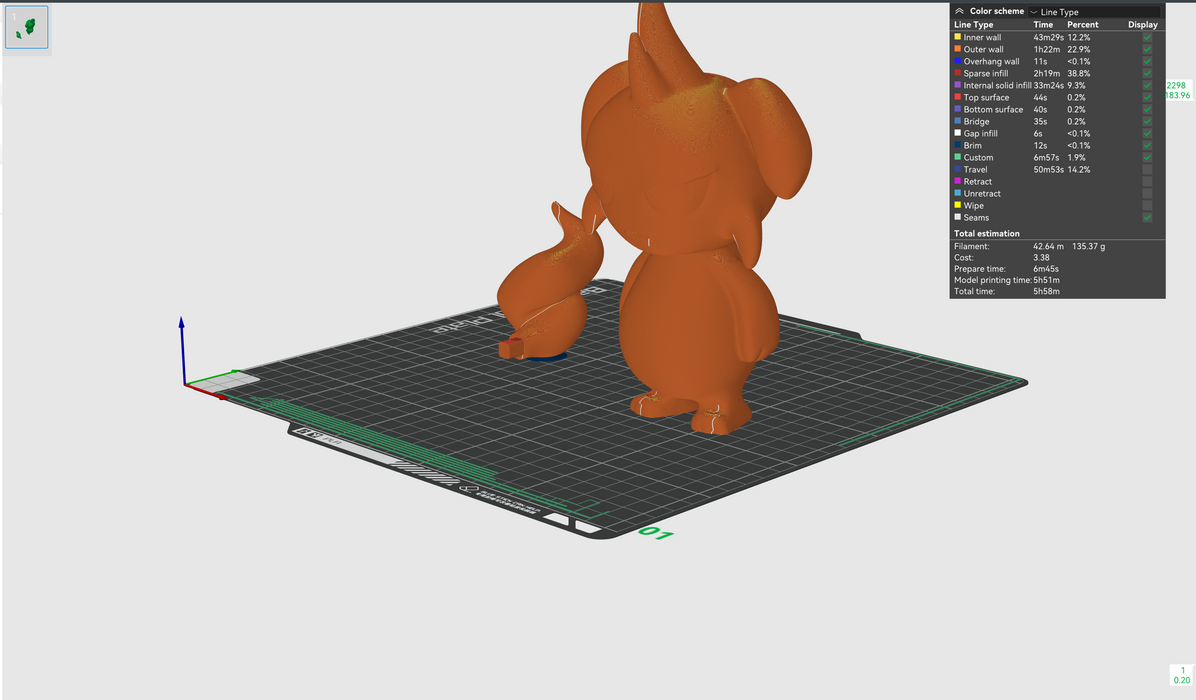Show Retract points in preview
This screenshot has width=1196, height=700.
tap(1147, 182)
